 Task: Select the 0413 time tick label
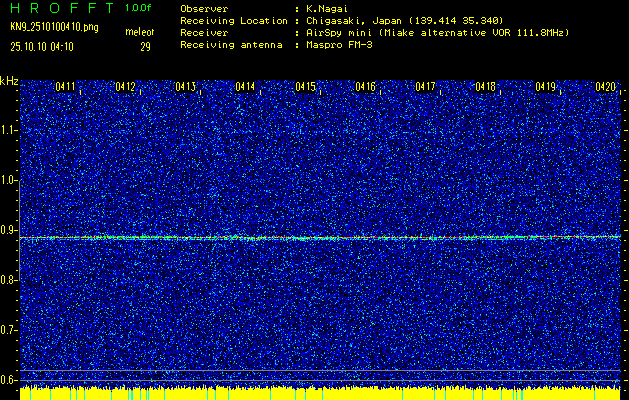[186, 88]
